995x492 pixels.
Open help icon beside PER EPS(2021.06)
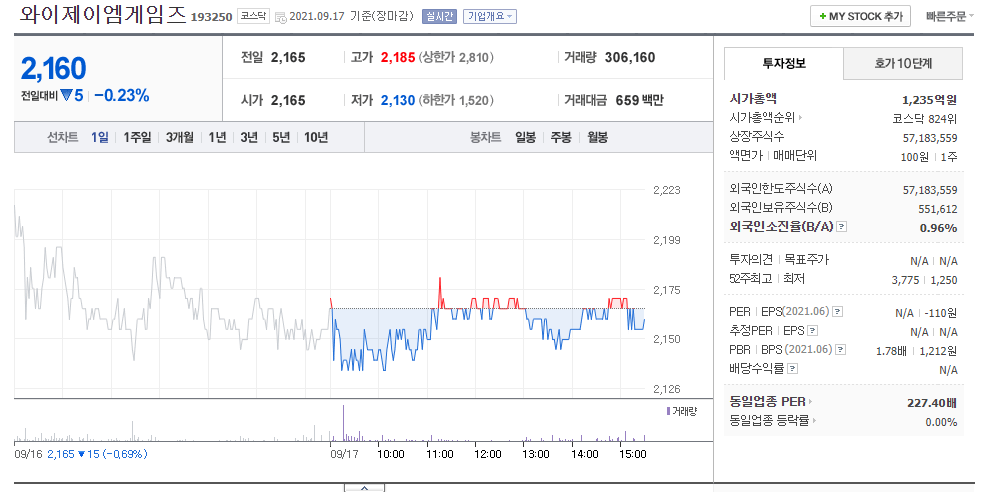[838, 312]
